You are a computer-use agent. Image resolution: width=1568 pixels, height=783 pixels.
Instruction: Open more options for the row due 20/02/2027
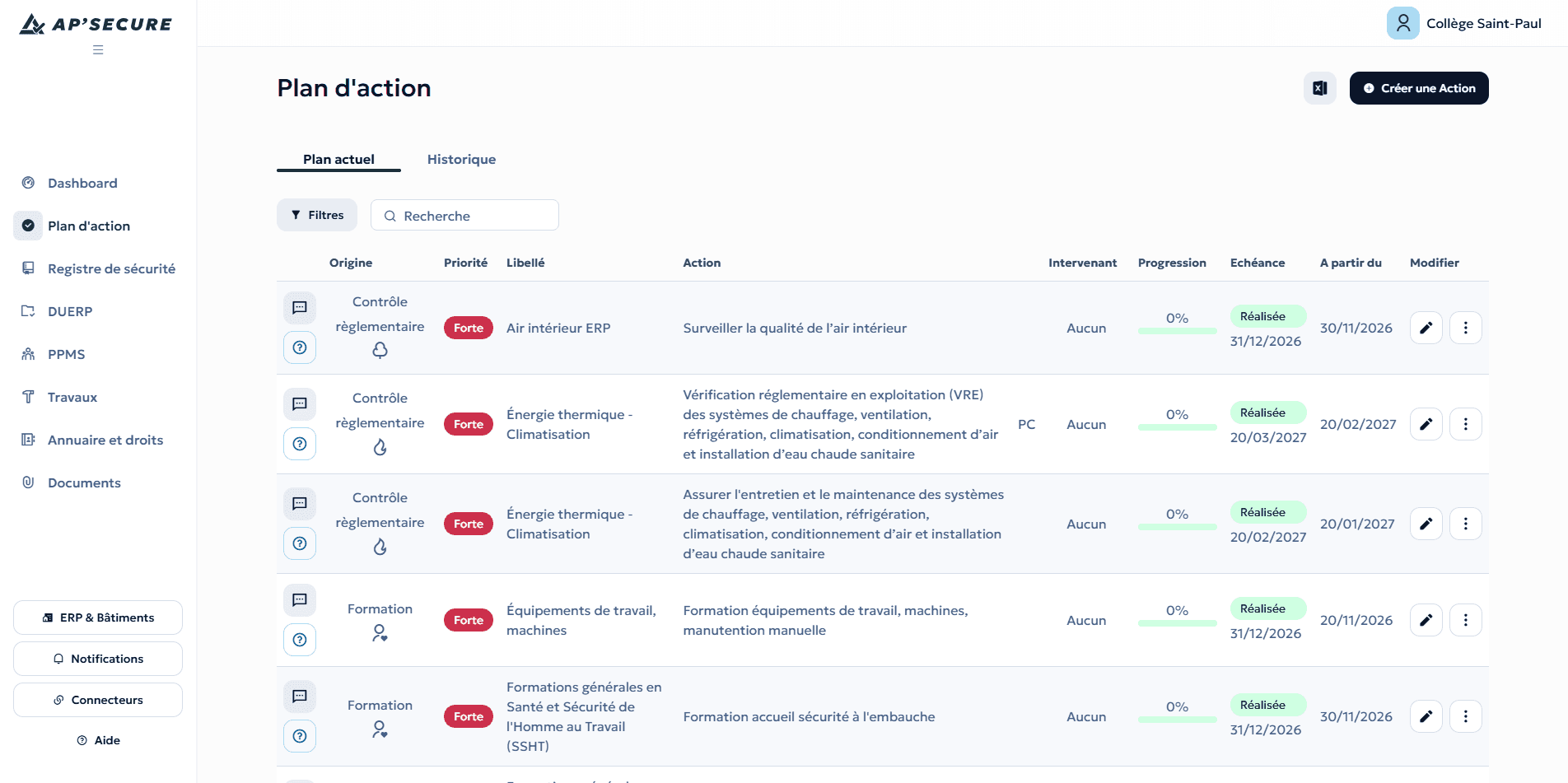(x=1465, y=524)
